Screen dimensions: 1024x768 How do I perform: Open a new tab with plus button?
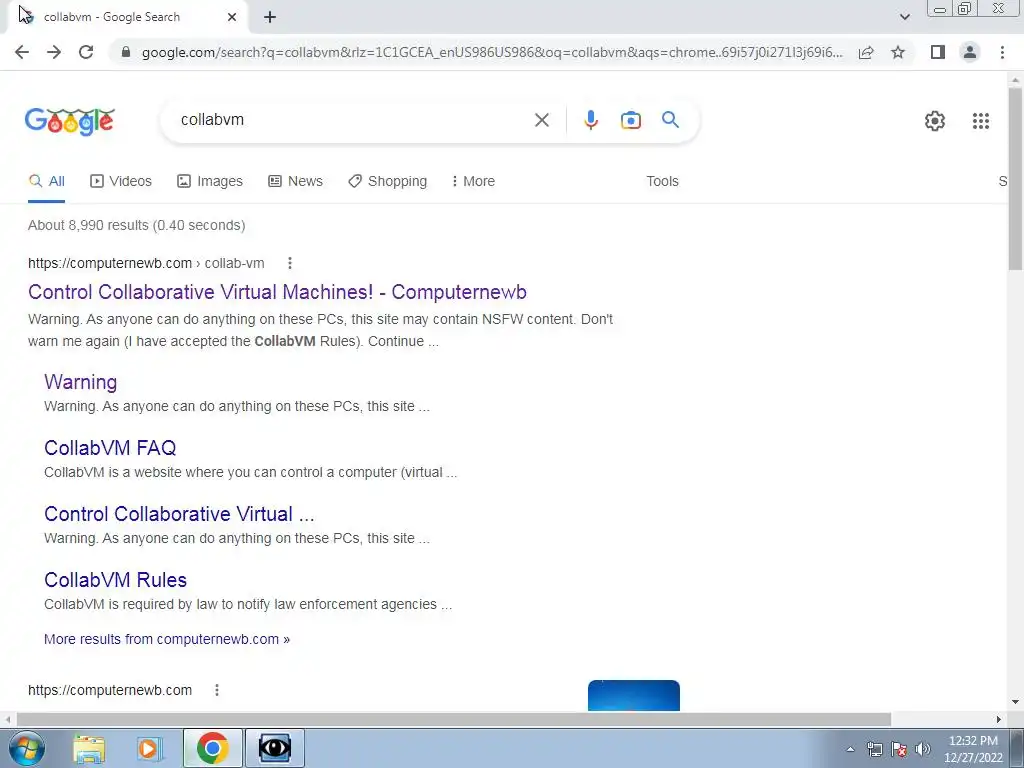270,17
